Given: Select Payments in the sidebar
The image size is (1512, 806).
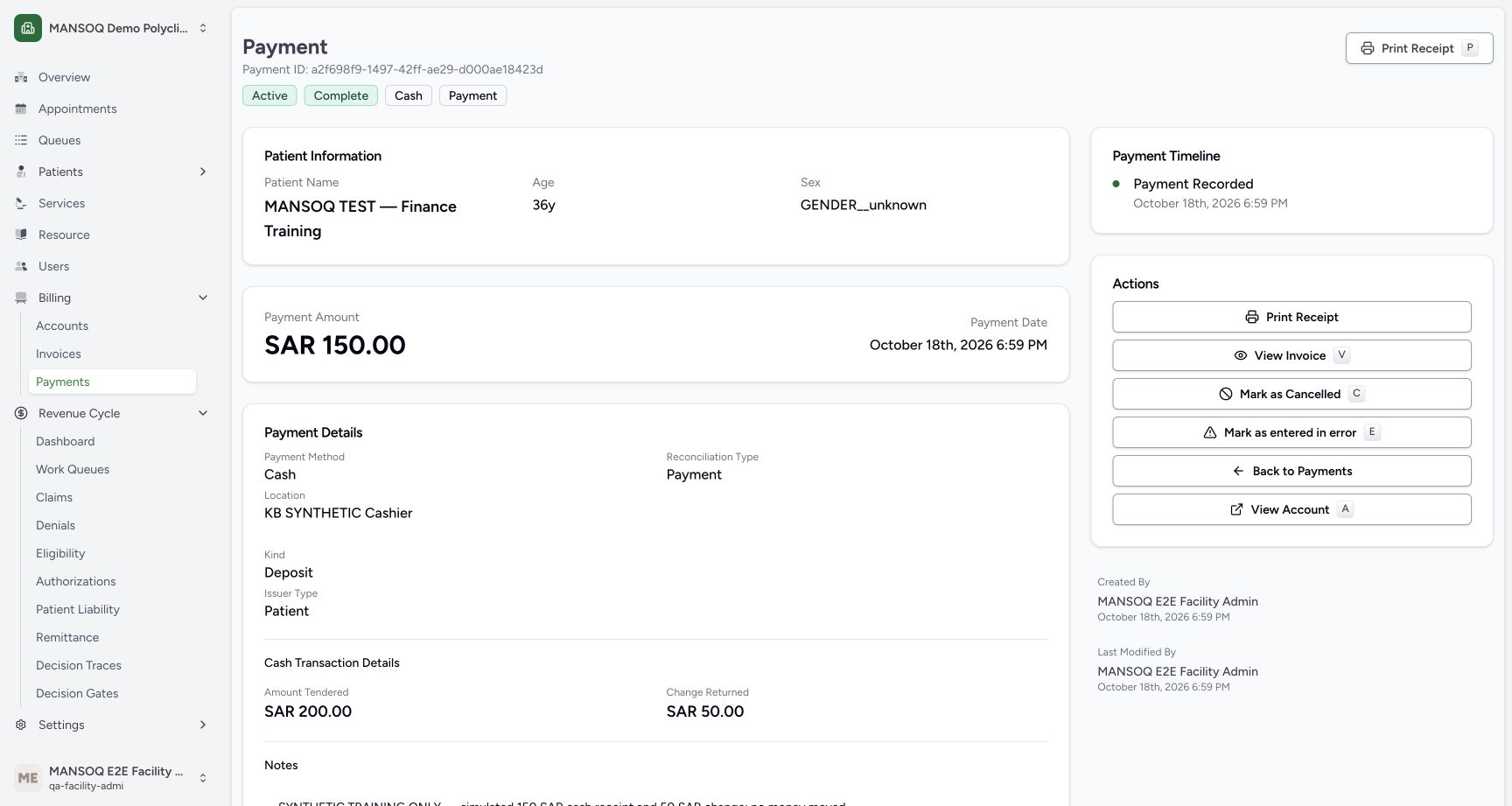Looking at the screenshot, I should click(112, 382).
